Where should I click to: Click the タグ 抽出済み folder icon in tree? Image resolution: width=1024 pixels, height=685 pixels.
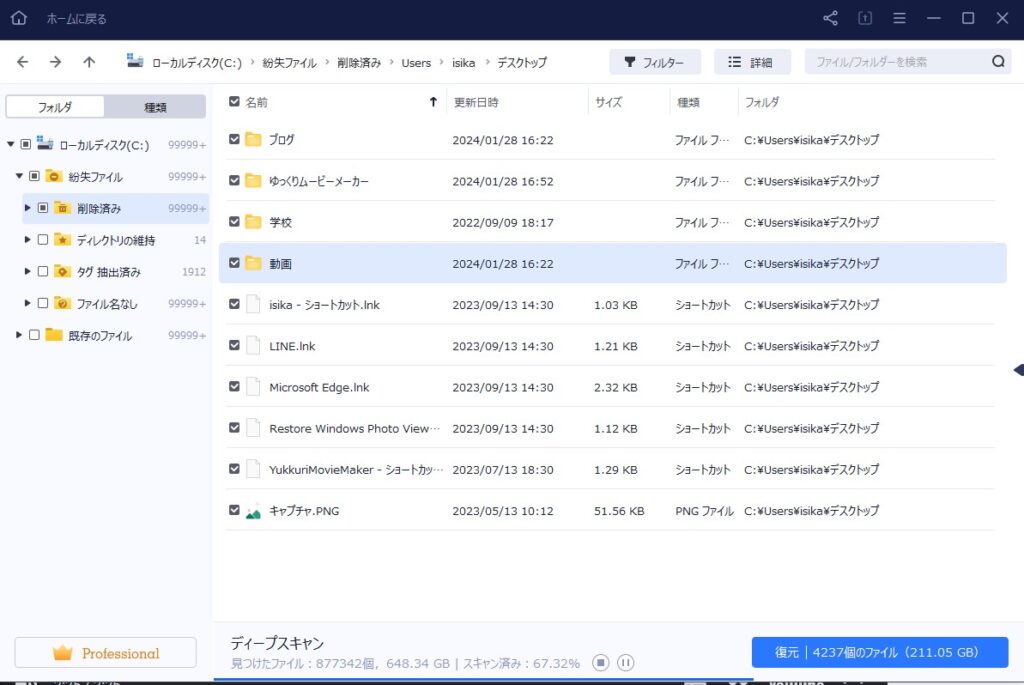tap(62, 271)
